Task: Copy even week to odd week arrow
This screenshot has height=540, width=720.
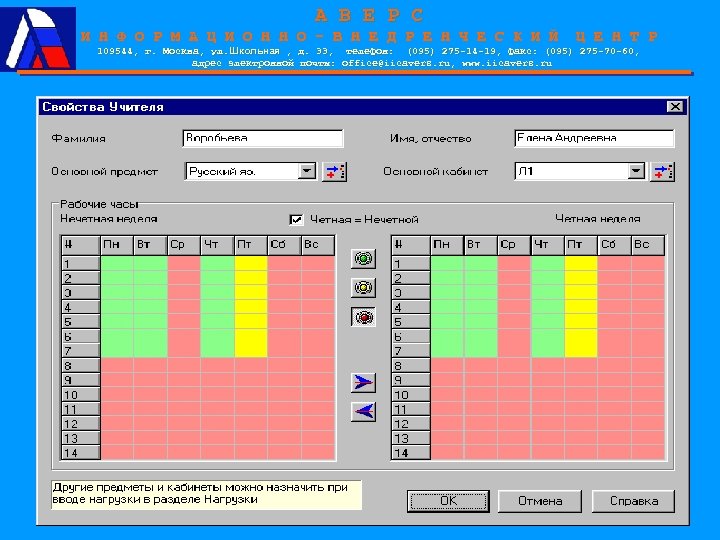Action: click(363, 411)
